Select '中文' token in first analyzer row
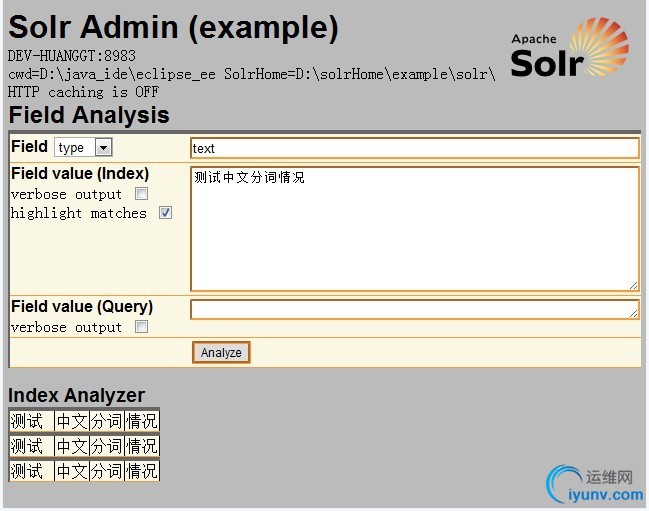Image resolution: width=649 pixels, height=511 pixels. click(72, 421)
